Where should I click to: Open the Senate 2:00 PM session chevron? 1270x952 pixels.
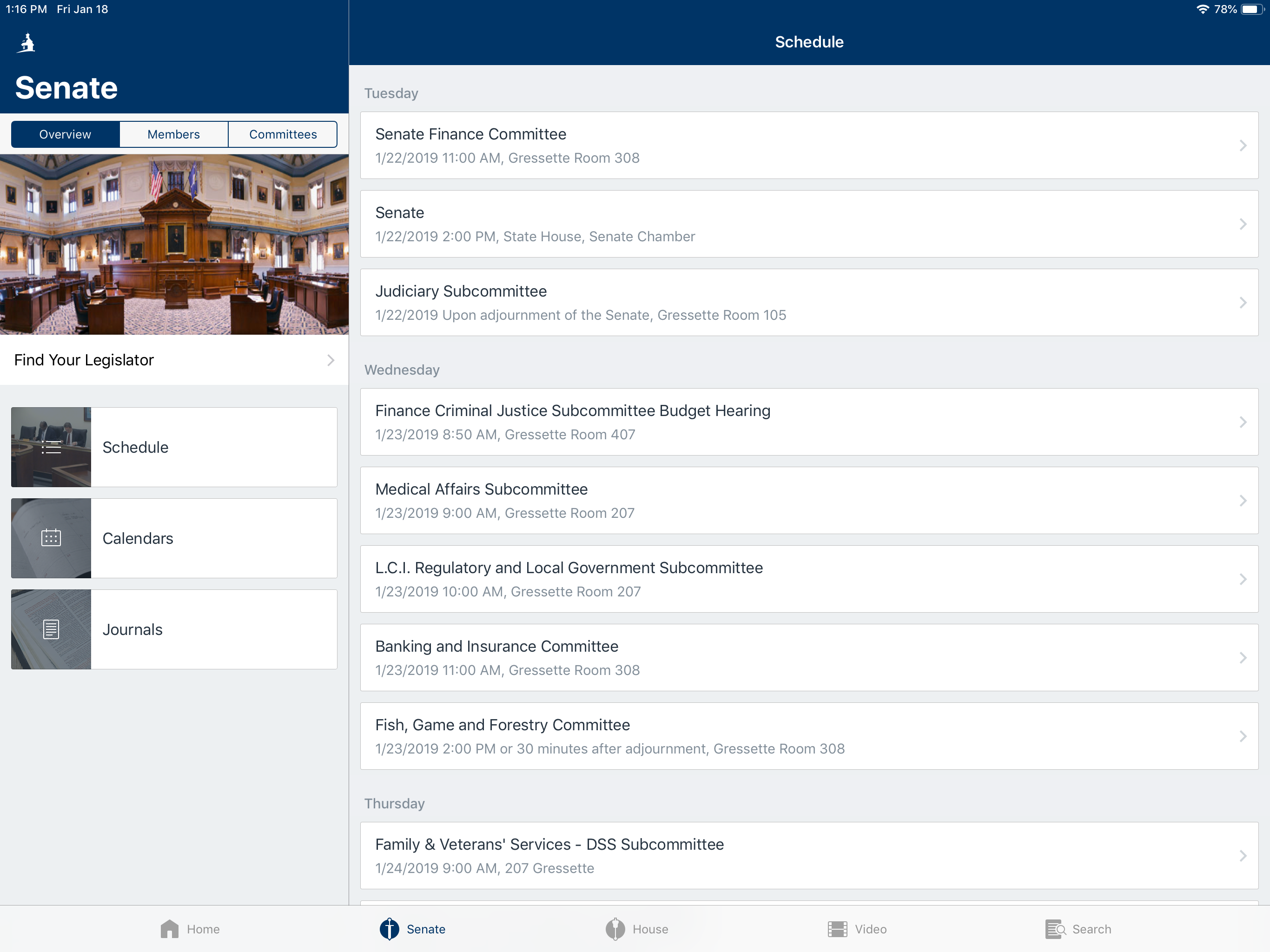(x=1243, y=224)
